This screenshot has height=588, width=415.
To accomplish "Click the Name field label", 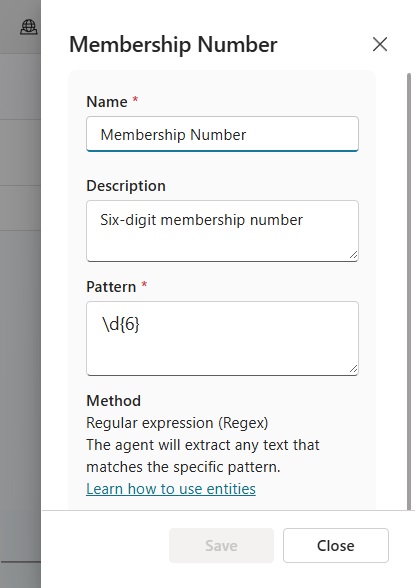I will (x=107, y=102).
